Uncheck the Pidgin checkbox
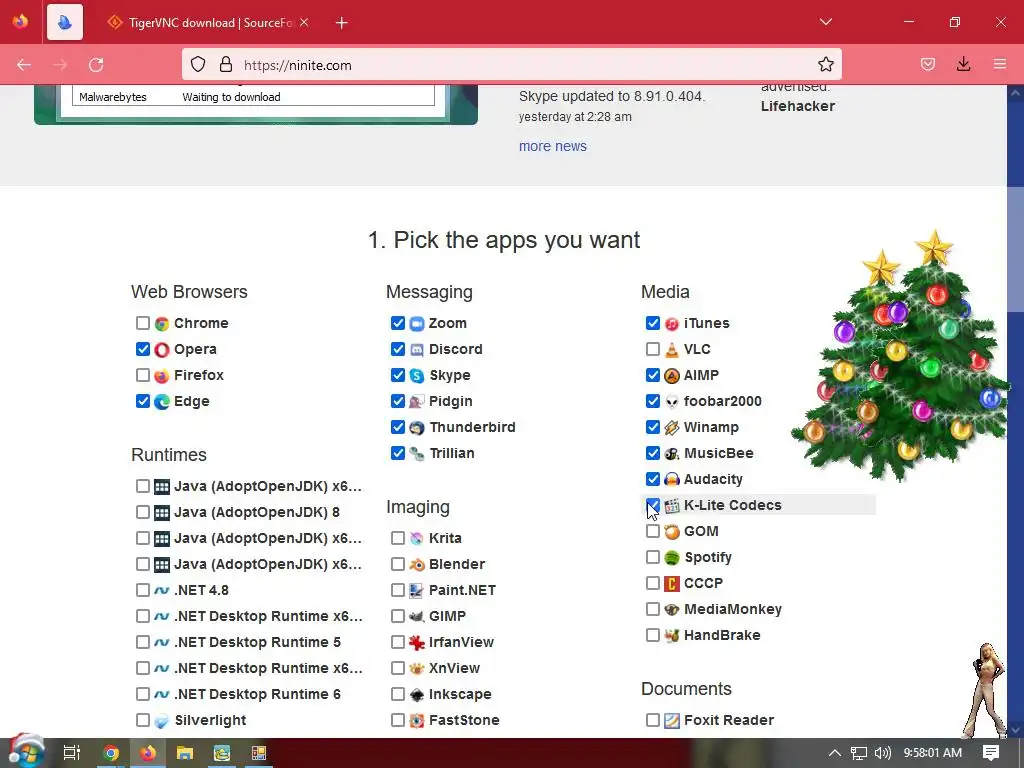Viewport: 1024px width, 768px height. coord(398,401)
